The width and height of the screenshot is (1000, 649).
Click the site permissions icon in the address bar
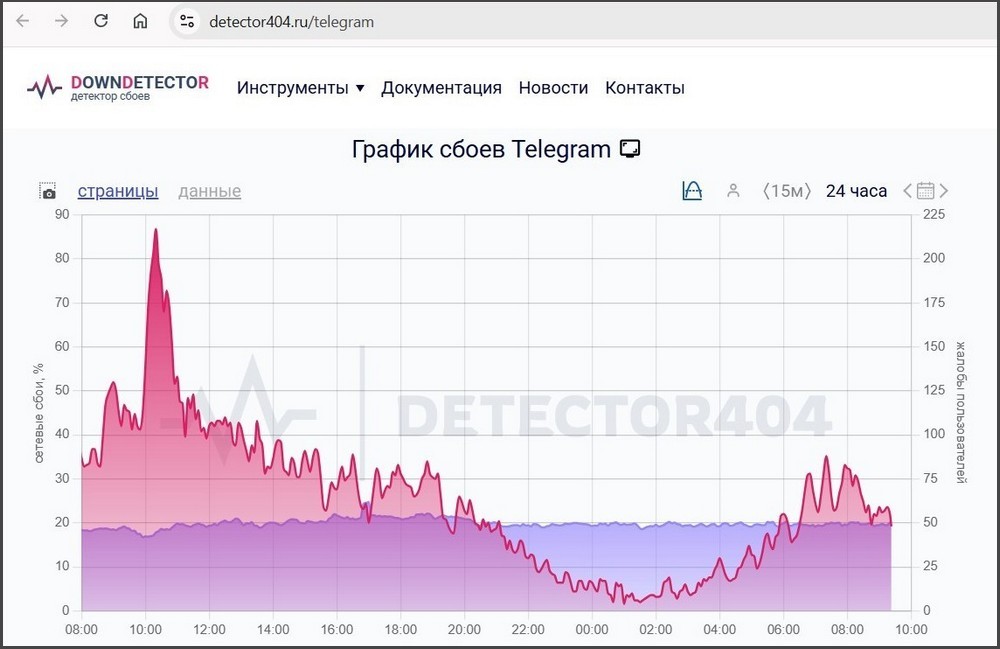point(186,21)
